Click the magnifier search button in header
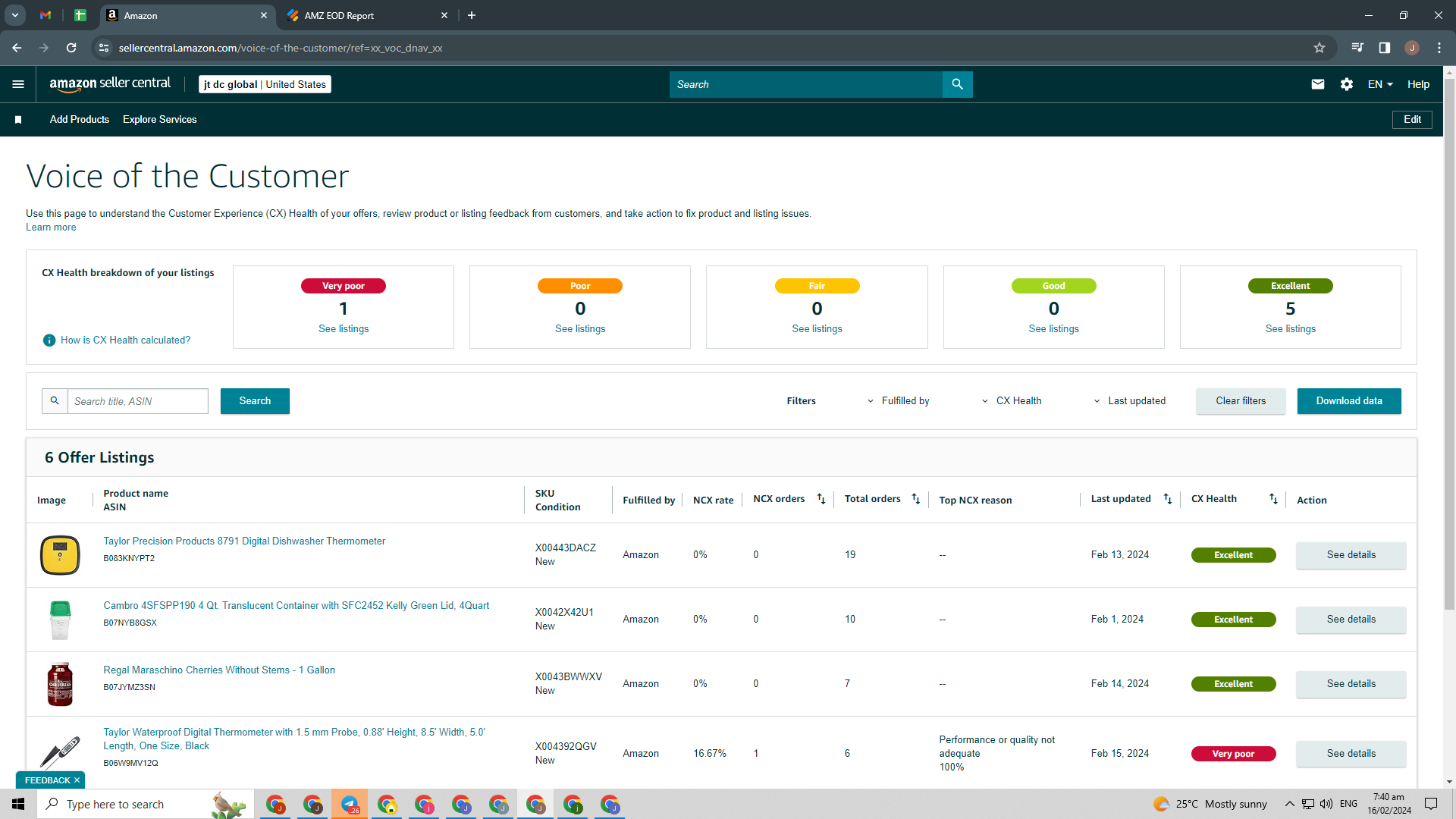Viewport: 1456px width, 819px height. 957,84
